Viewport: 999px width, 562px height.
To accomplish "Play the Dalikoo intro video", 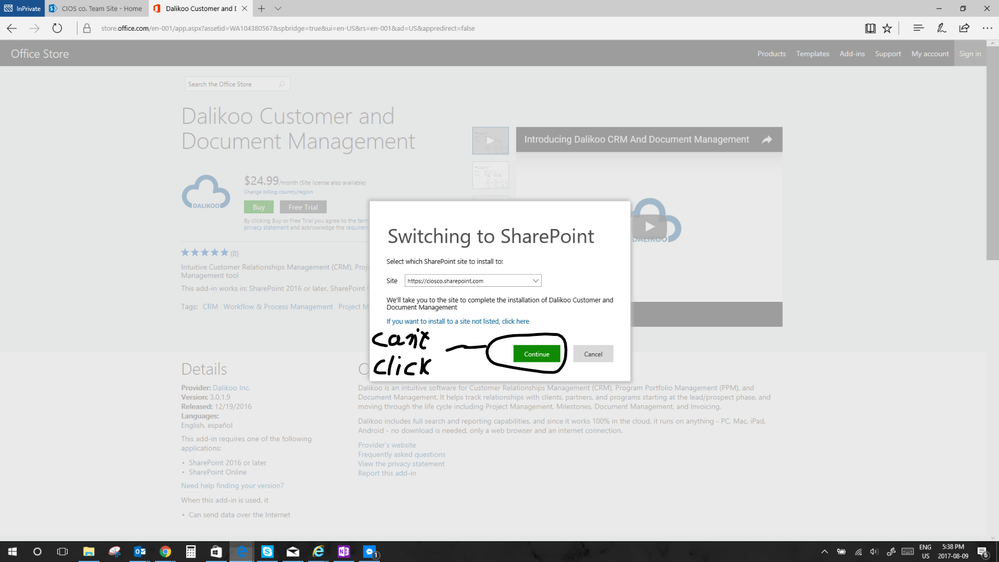I will pyautogui.click(x=649, y=226).
